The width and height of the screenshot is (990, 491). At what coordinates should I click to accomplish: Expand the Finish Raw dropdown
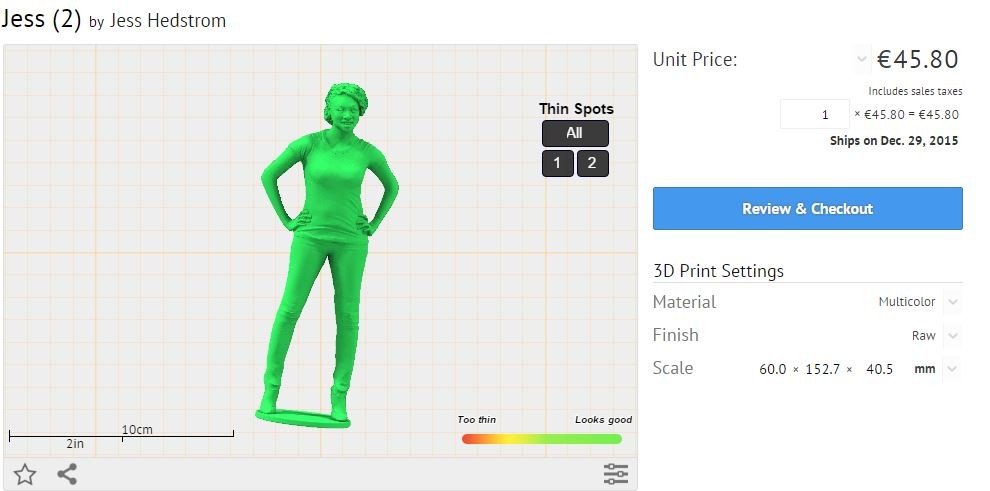953,336
